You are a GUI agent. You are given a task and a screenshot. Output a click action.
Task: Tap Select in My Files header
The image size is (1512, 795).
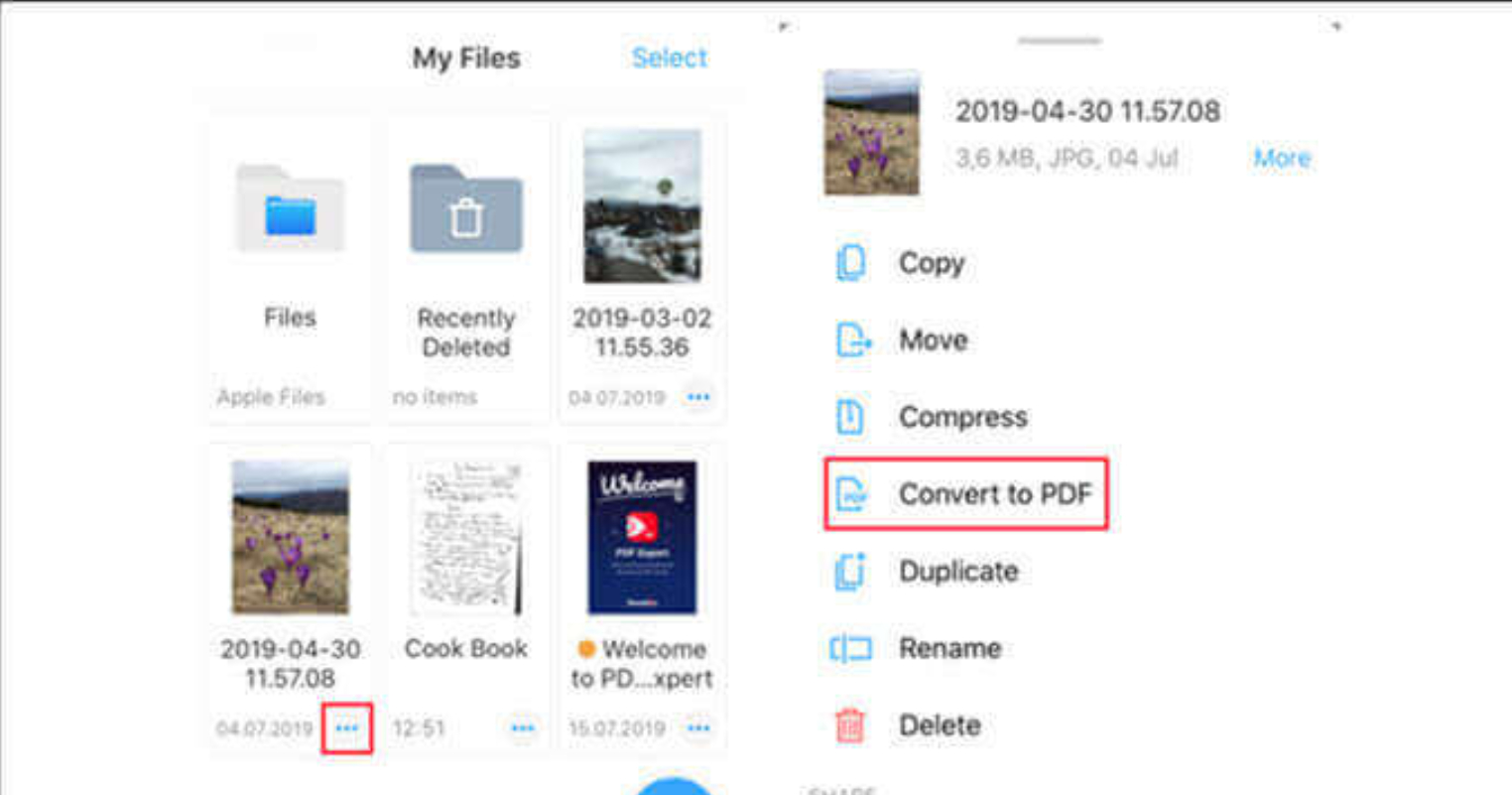click(x=670, y=58)
